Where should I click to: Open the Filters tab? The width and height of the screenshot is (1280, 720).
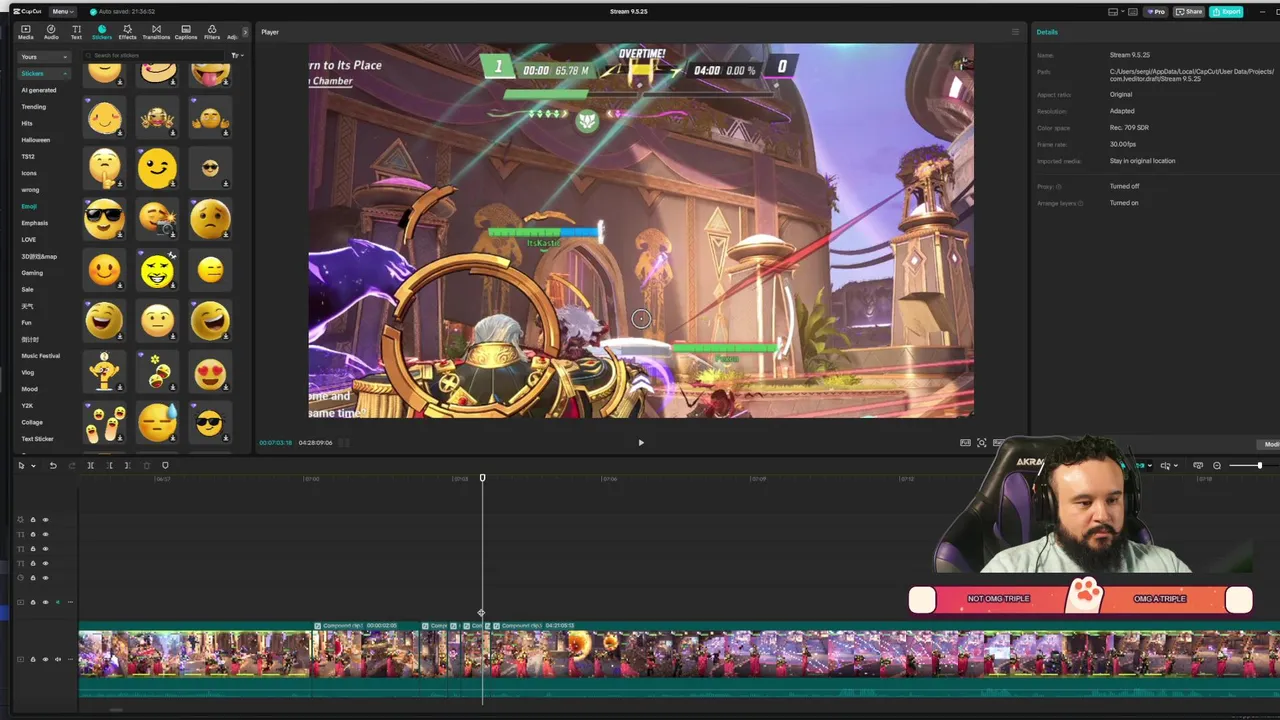pos(212,32)
